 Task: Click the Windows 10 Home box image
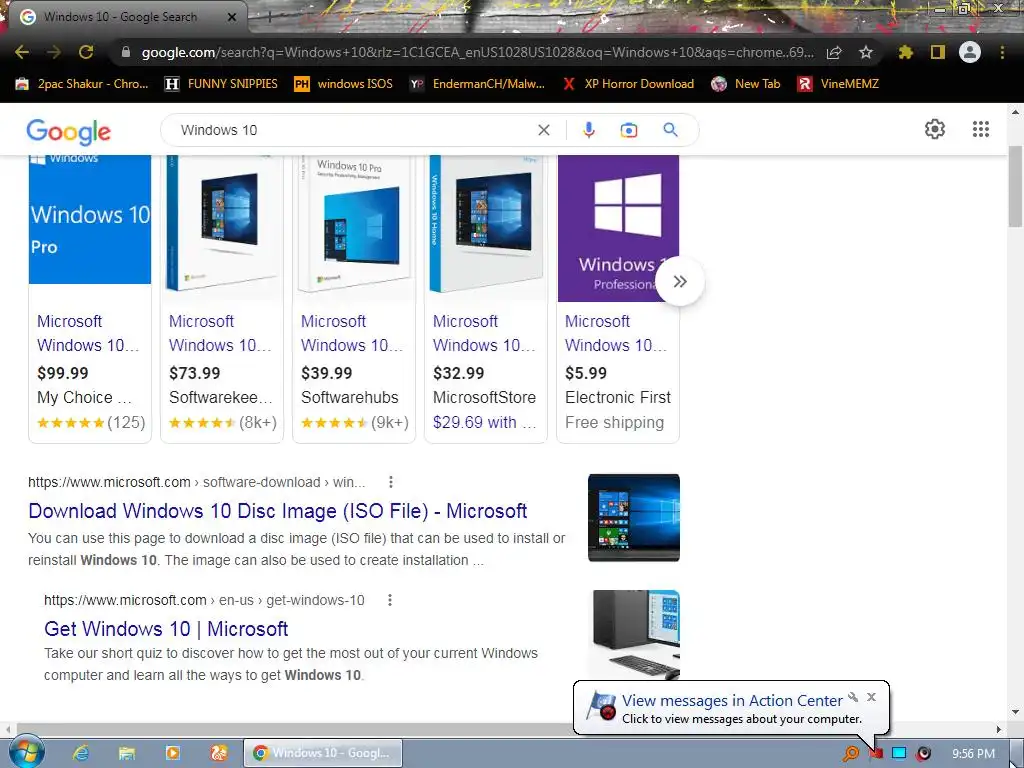(x=486, y=225)
